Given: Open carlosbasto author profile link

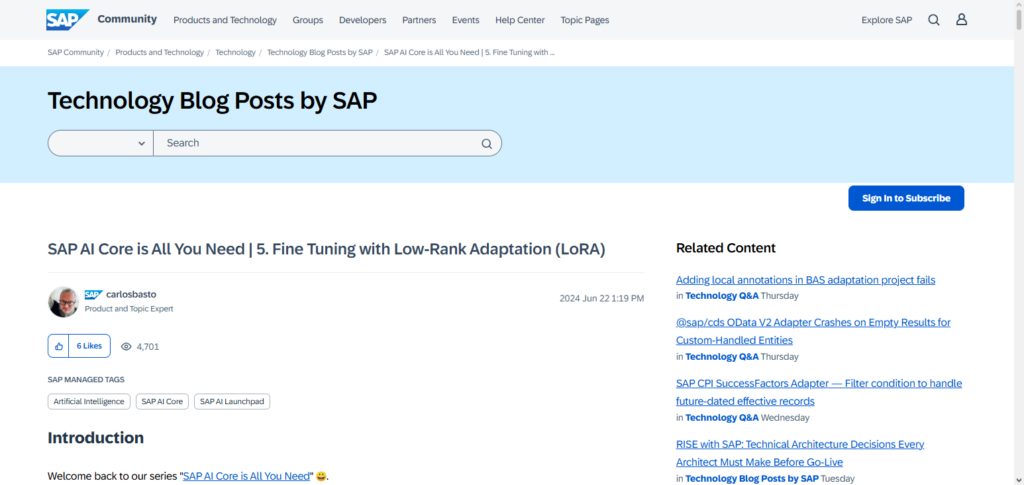Looking at the screenshot, I should [x=131, y=294].
